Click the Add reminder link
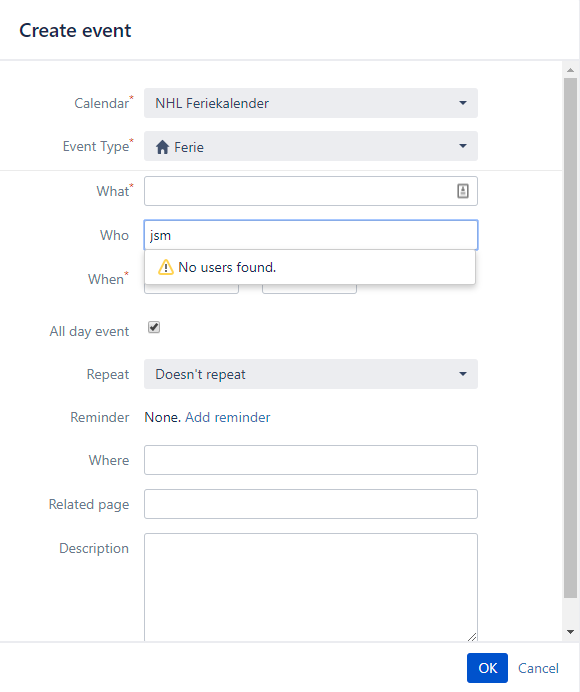The image size is (580, 692). [227, 417]
